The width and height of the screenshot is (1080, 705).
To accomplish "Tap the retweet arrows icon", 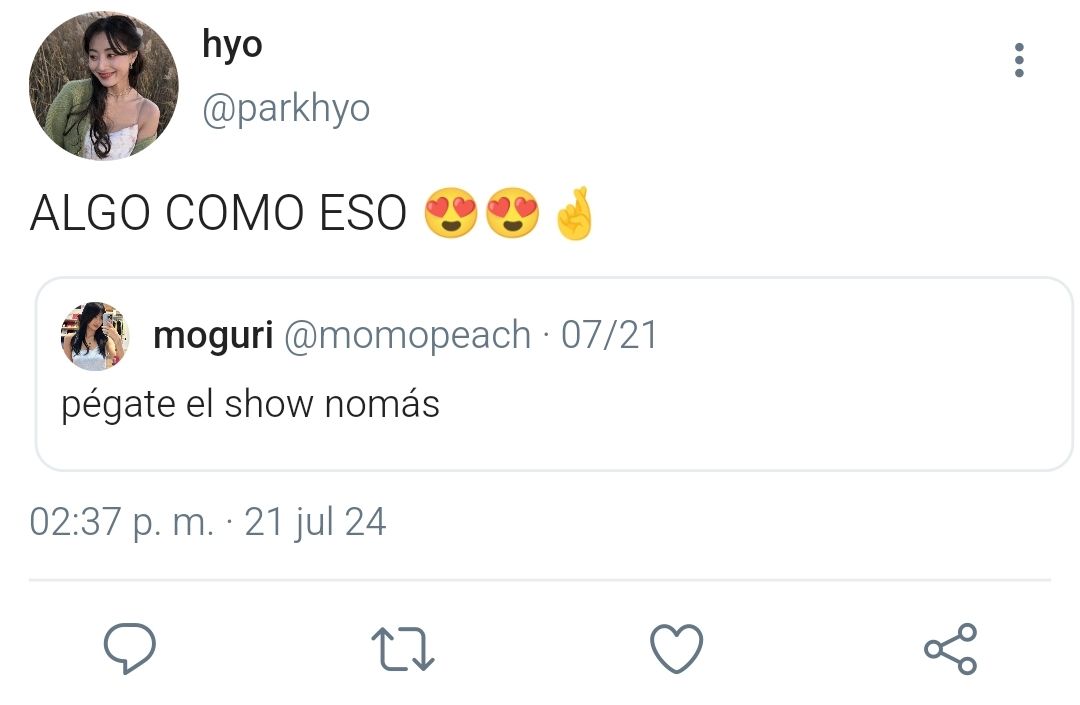I will 403,649.
